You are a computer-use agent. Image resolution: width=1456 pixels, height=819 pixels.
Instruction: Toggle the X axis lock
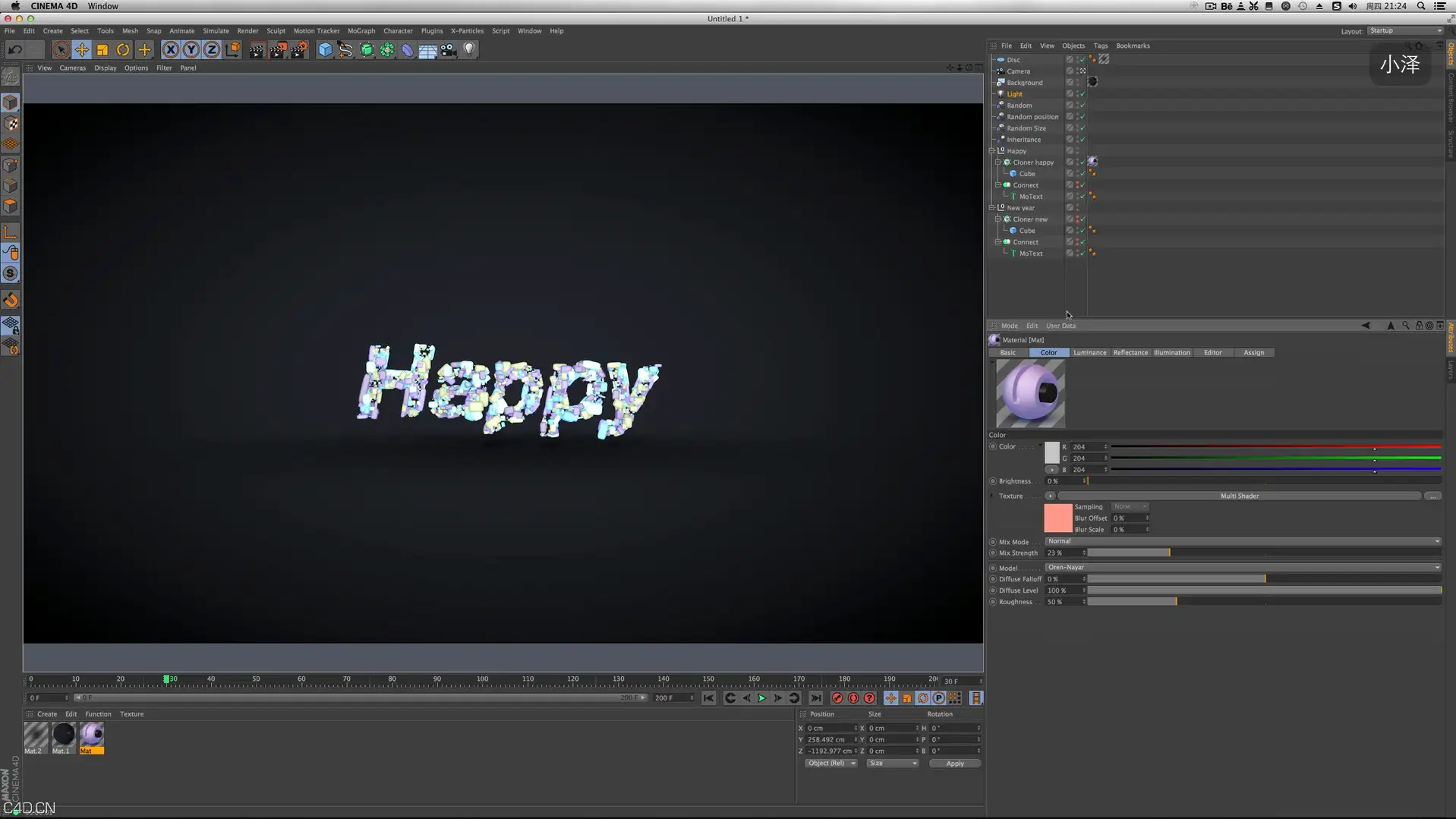(171, 50)
